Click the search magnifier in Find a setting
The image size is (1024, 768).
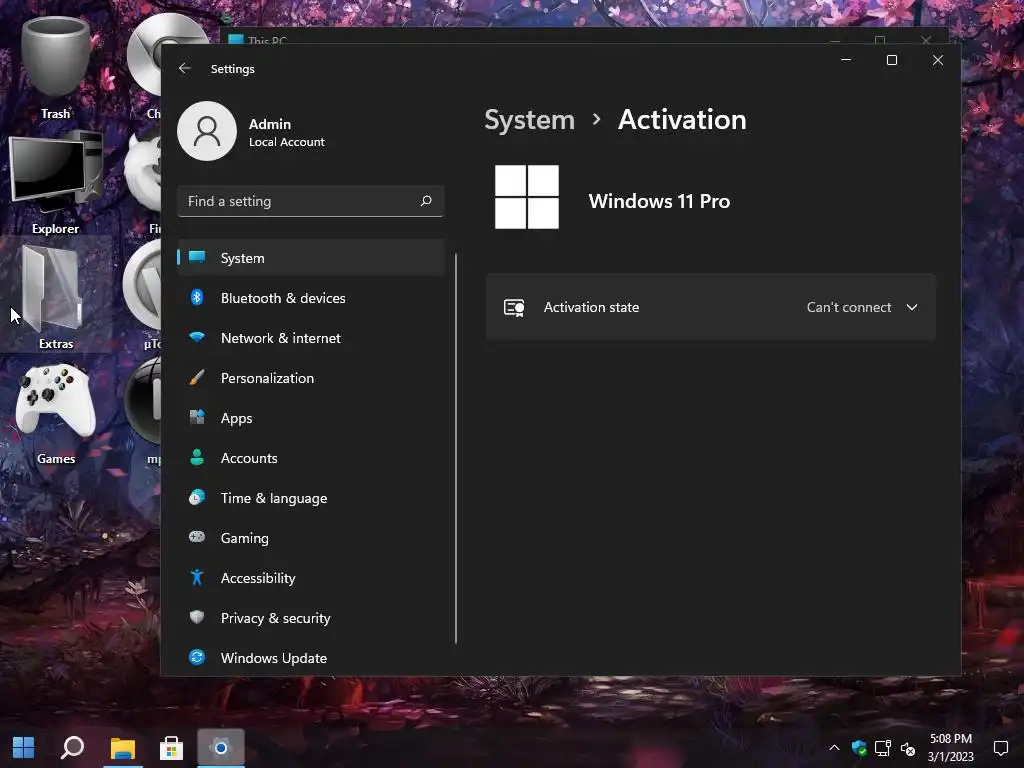[426, 200]
